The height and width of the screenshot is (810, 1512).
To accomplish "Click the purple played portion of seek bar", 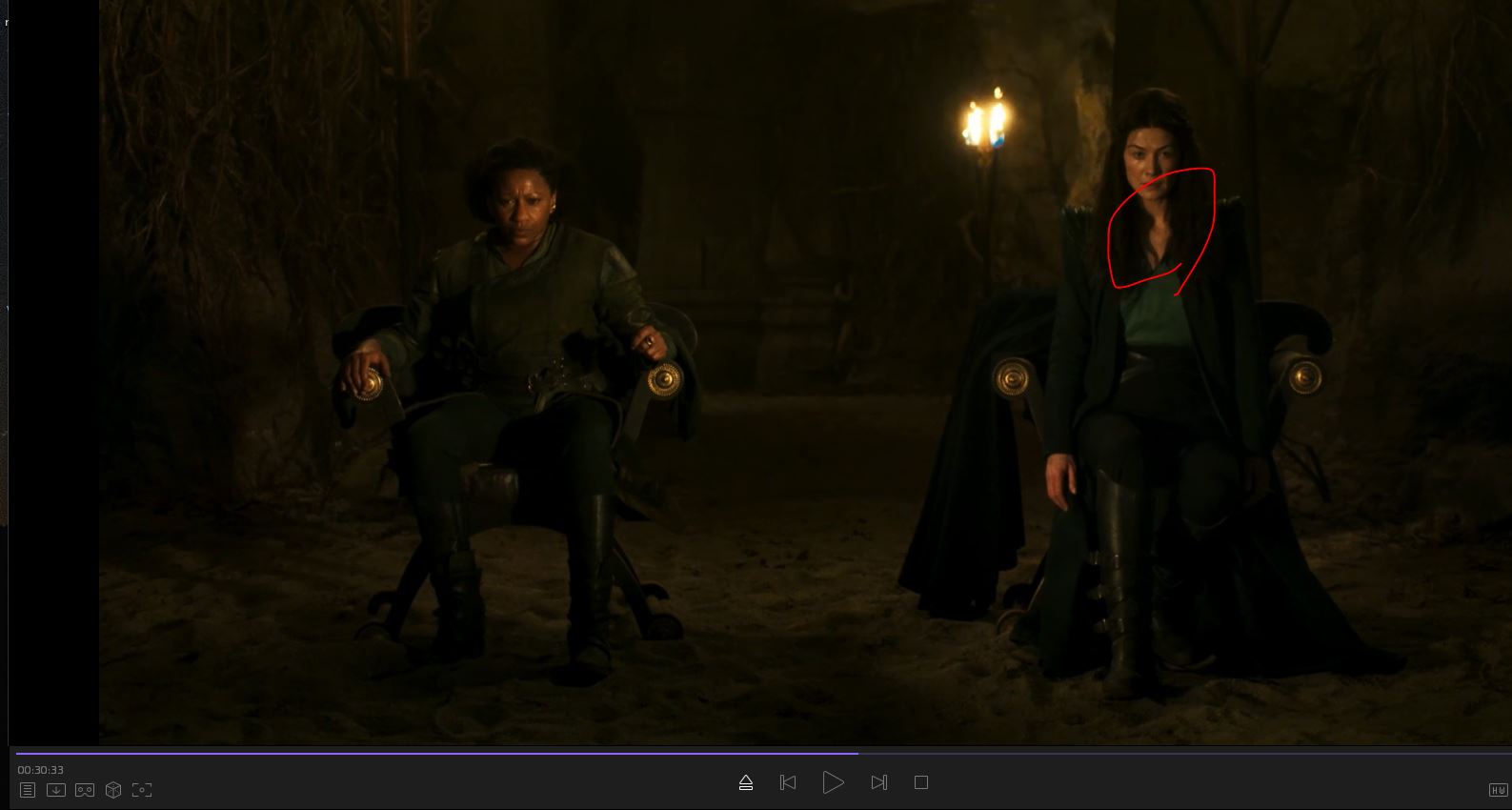I will (429, 753).
